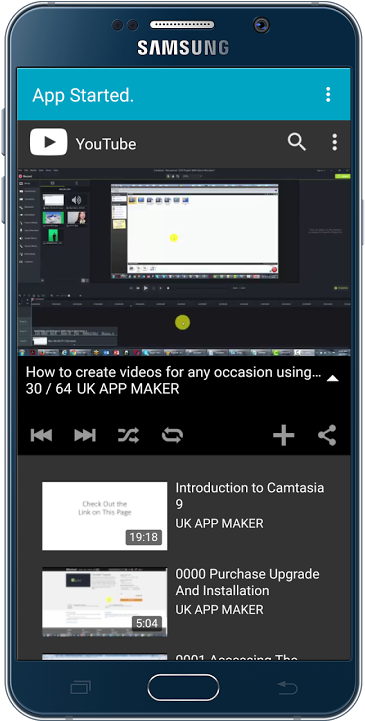365x721 pixels.
Task: Tap the playing video area
Action: [183, 262]
